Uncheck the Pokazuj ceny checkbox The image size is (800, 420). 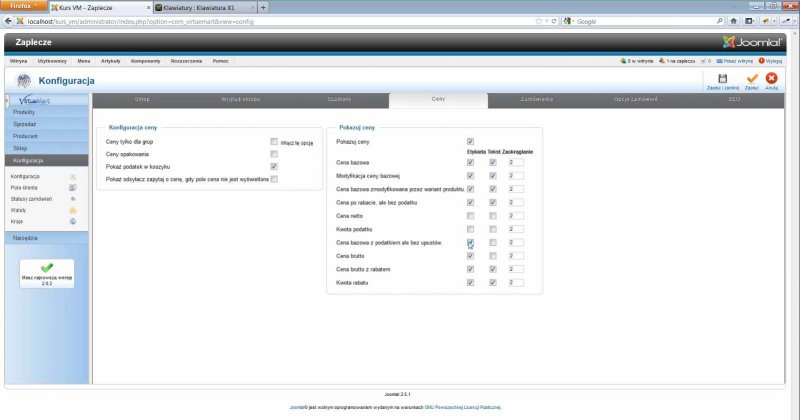point(470,142)
